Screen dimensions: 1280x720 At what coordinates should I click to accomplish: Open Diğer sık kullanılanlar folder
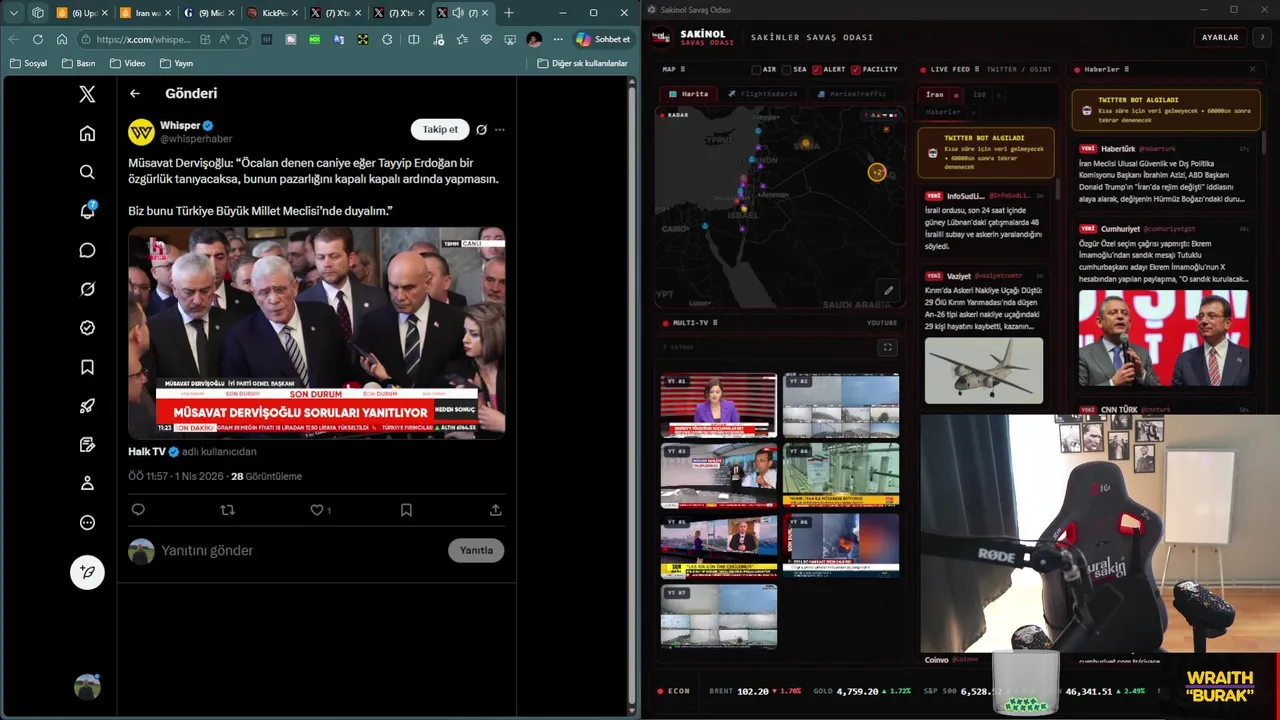click(582, 63)
